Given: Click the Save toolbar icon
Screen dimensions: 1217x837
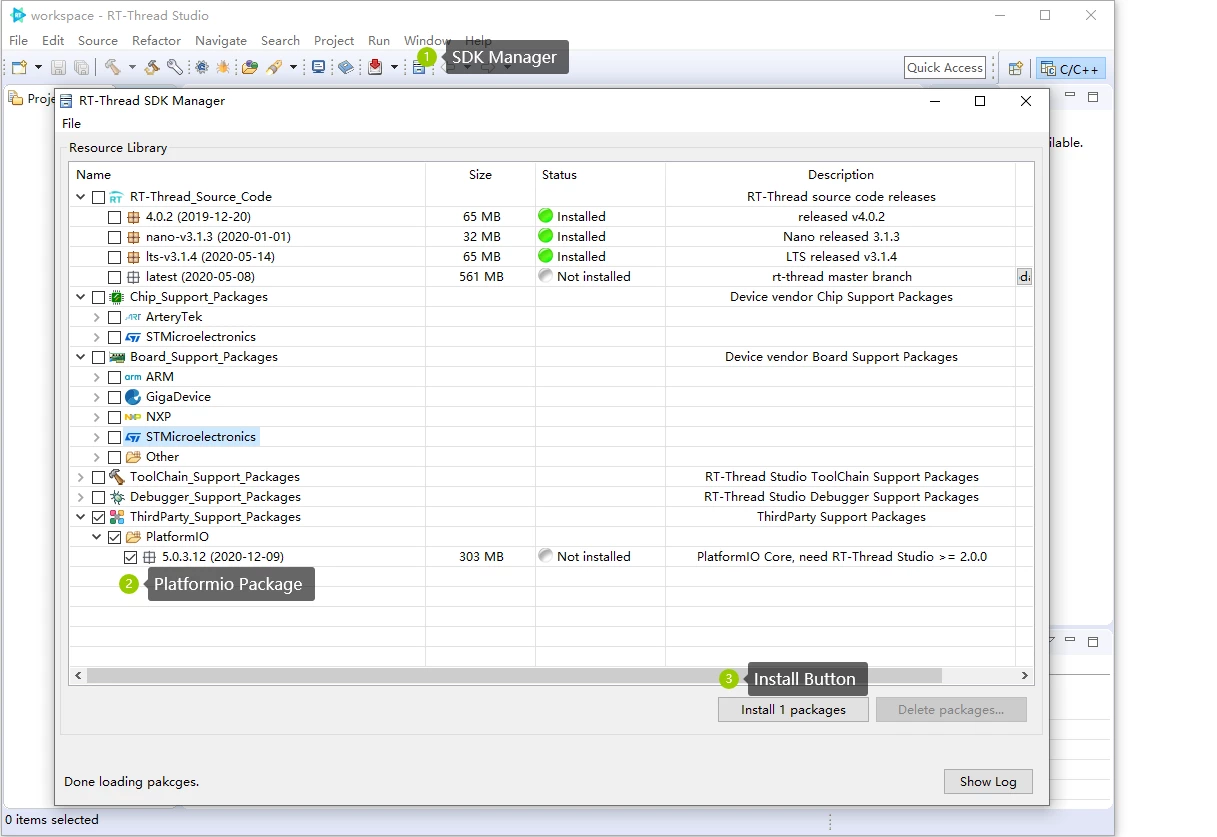Looking at the screenshot, I should 59,67.
